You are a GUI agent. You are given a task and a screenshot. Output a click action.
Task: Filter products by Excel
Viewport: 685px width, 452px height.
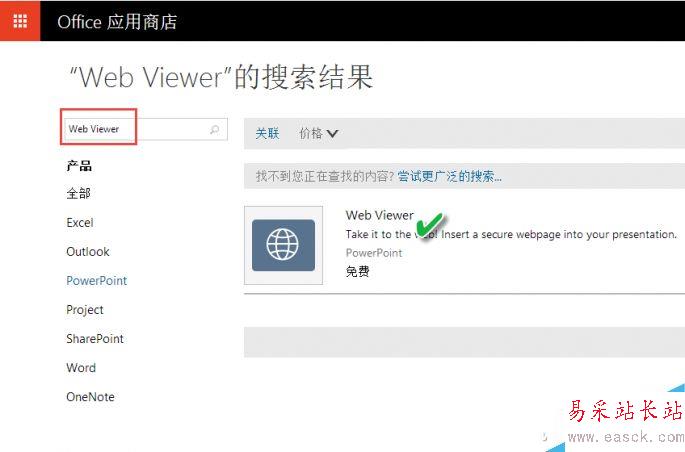tap(80, 223)
